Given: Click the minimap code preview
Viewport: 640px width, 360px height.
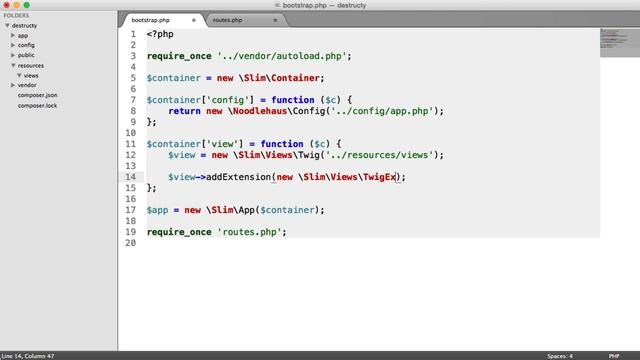Looking at the screenshot, I should pos(620,42).
